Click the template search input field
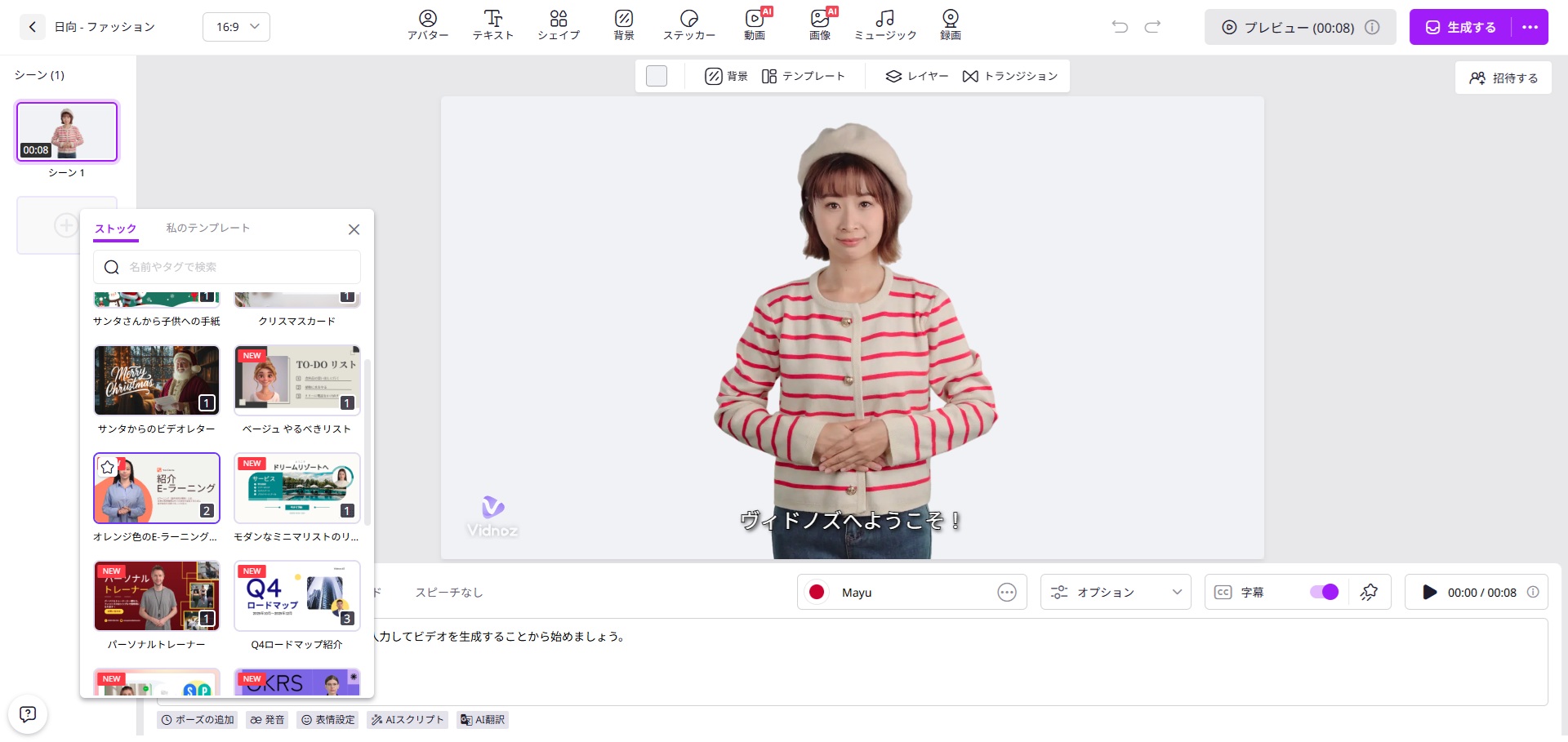Screen dimensions: 1568x742 pos(237,267)
